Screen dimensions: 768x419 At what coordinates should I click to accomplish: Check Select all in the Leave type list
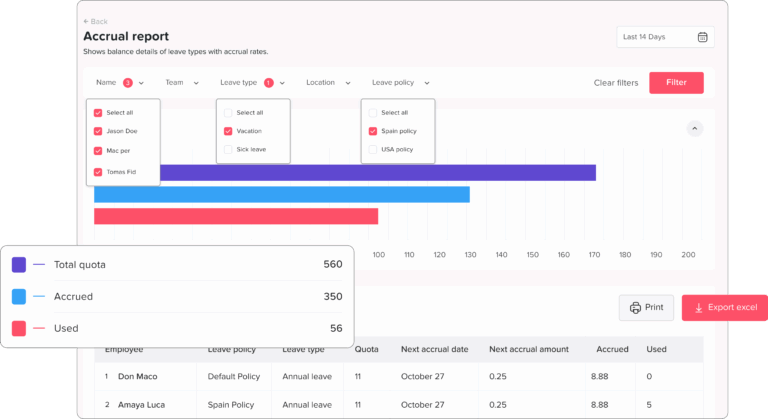[228, 113]
